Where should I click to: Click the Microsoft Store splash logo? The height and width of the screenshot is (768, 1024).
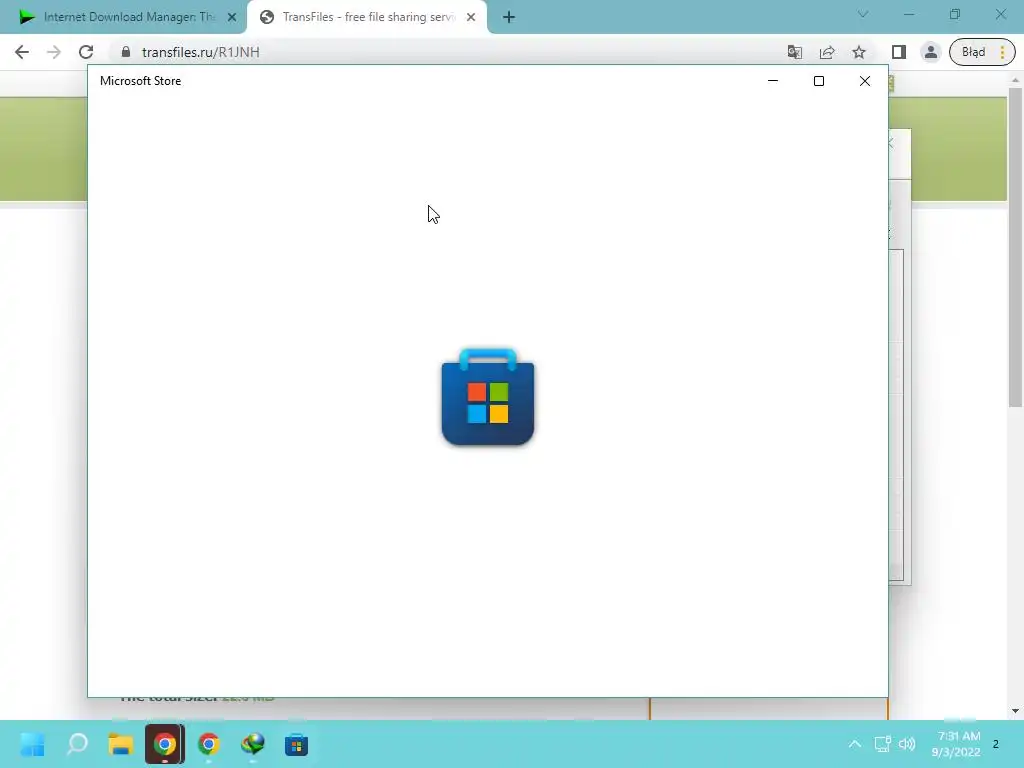488,397
